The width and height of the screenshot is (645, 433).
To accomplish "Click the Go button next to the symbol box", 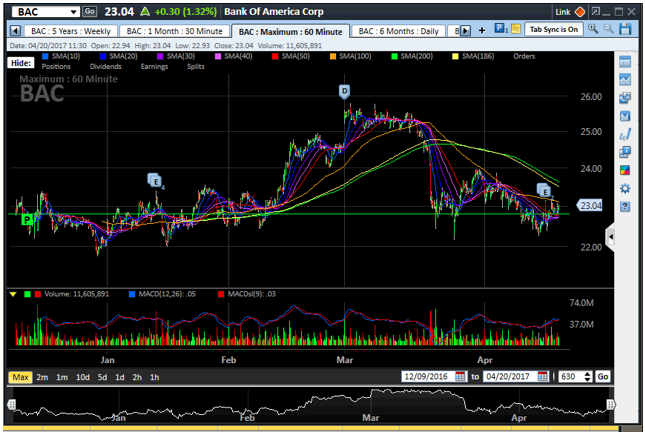I will coord(90,12).
